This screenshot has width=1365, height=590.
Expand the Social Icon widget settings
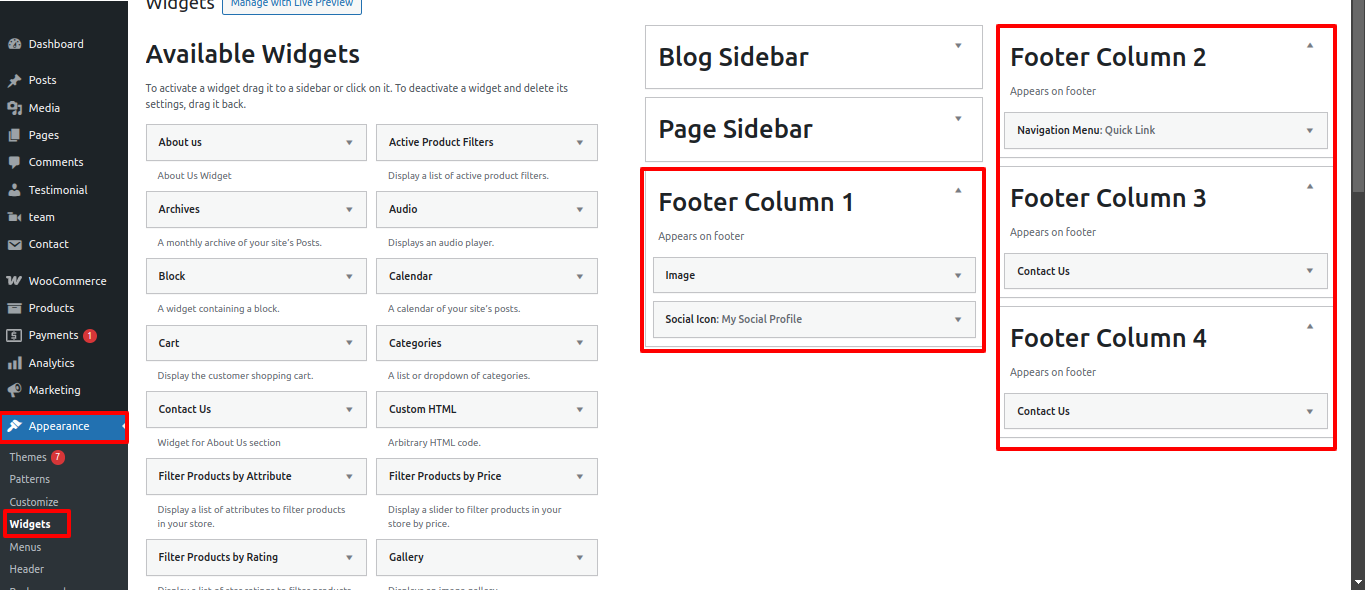tap(958, 320)
